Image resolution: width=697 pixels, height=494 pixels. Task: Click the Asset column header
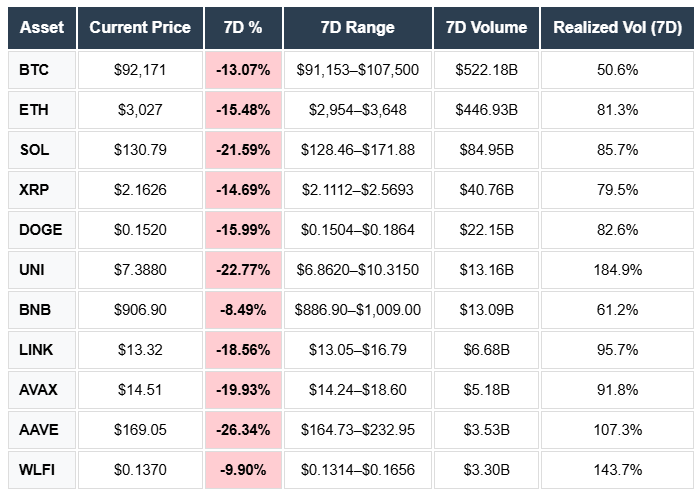[41, 27]
